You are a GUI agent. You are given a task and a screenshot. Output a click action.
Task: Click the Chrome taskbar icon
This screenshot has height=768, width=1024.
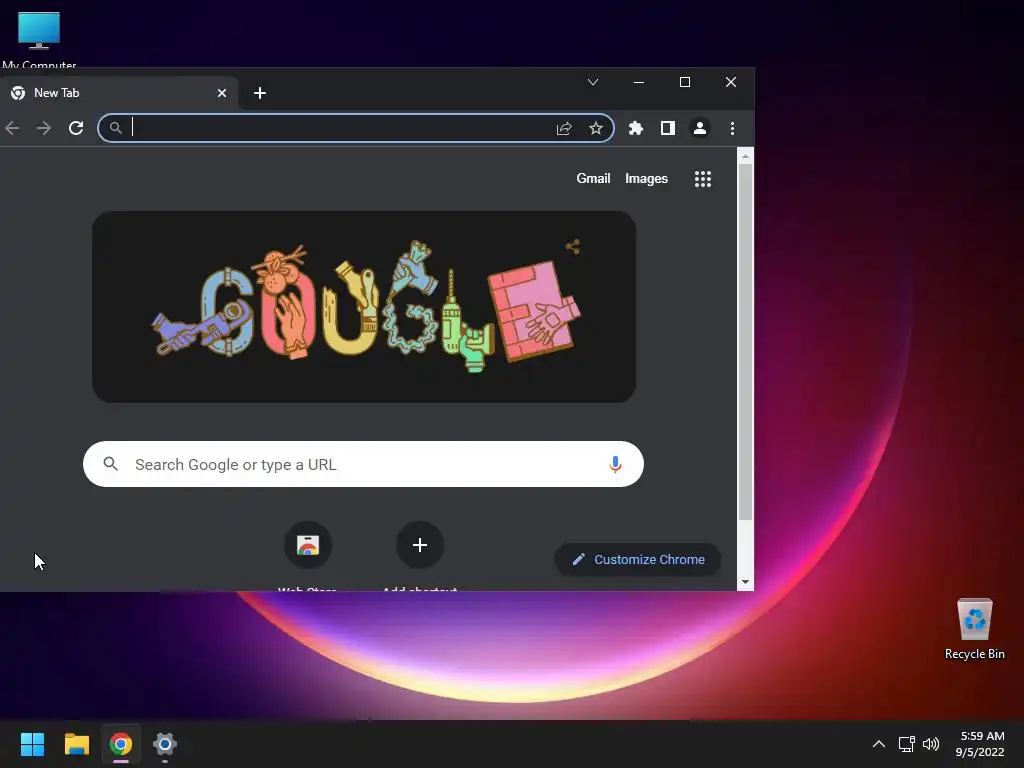click(121, 744)
